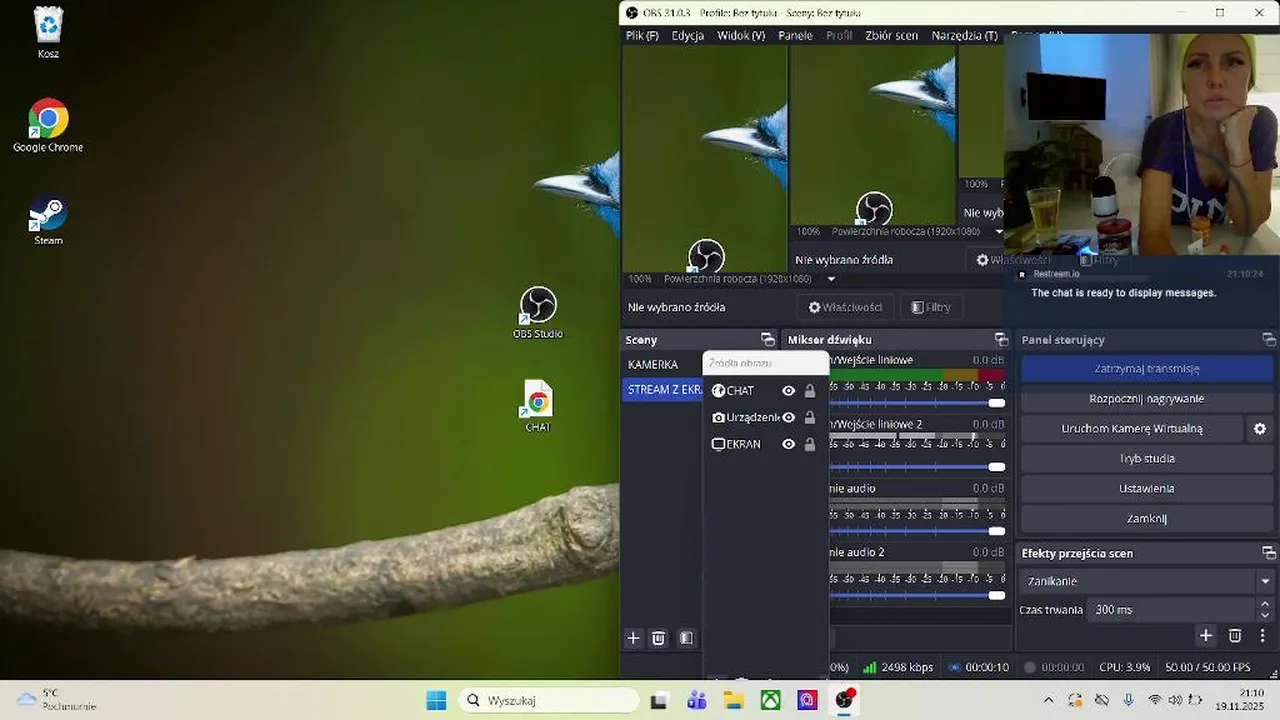Undock the Mikser dźwięku panel float icon
Screen dimensions: 1280x720
(1001, 340)
